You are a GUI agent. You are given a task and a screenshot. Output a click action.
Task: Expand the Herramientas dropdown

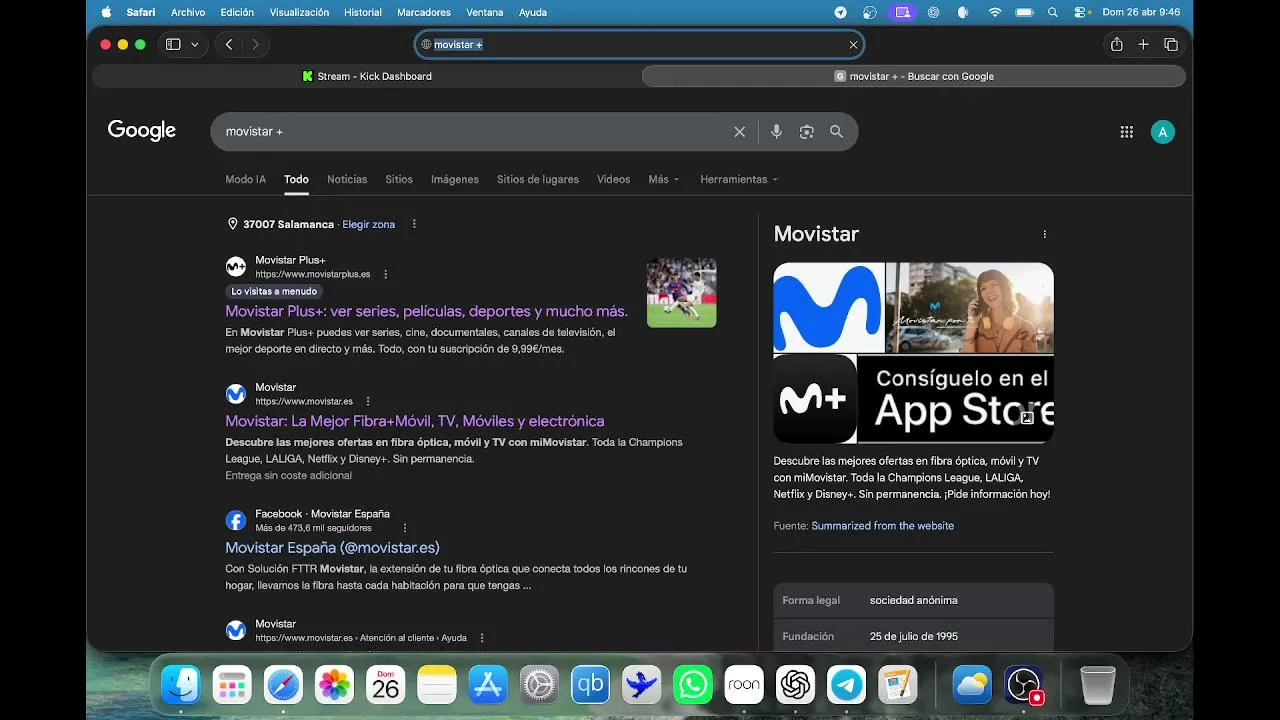(x=739, y=180)
